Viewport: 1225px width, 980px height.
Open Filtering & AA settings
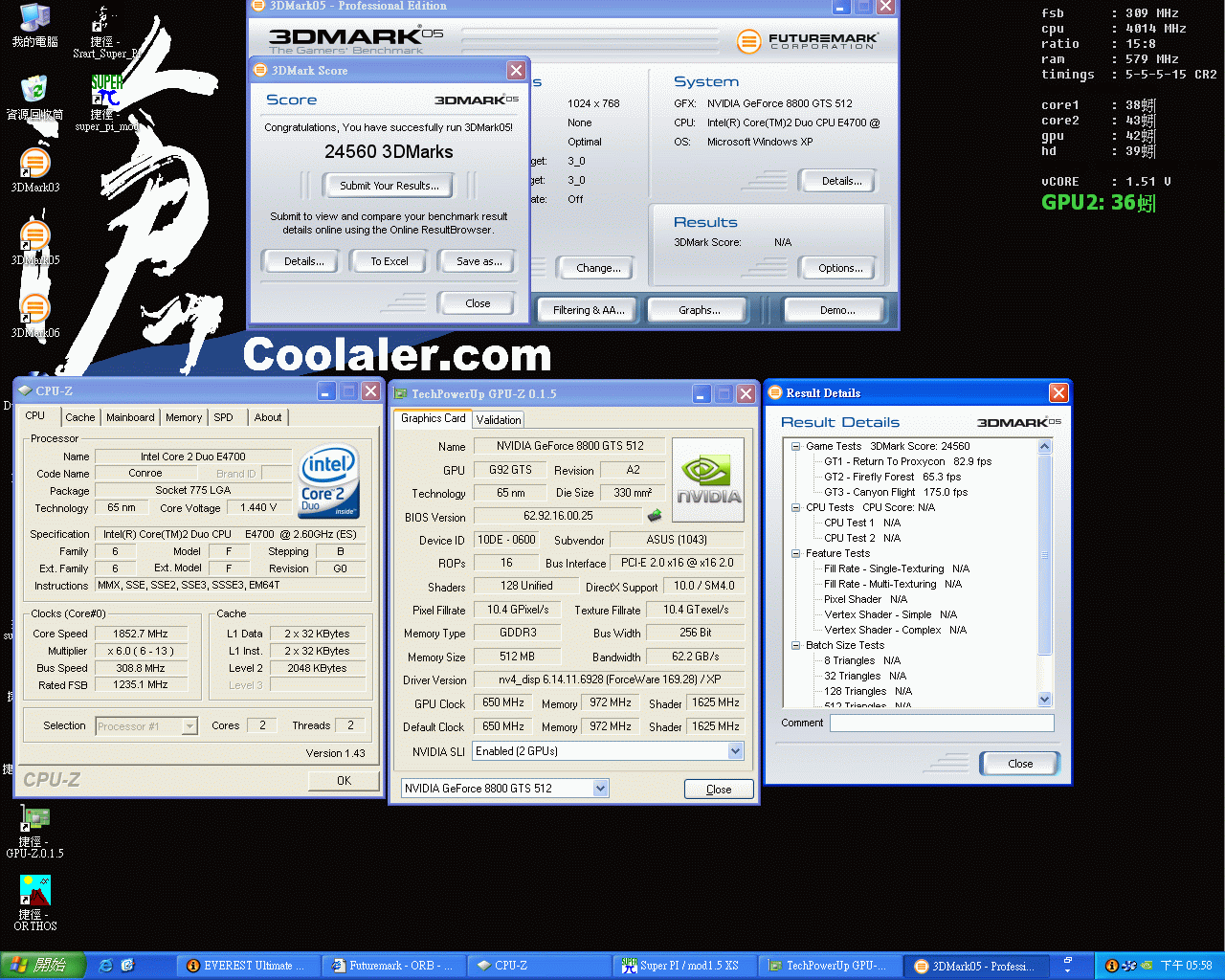point(589,310)
